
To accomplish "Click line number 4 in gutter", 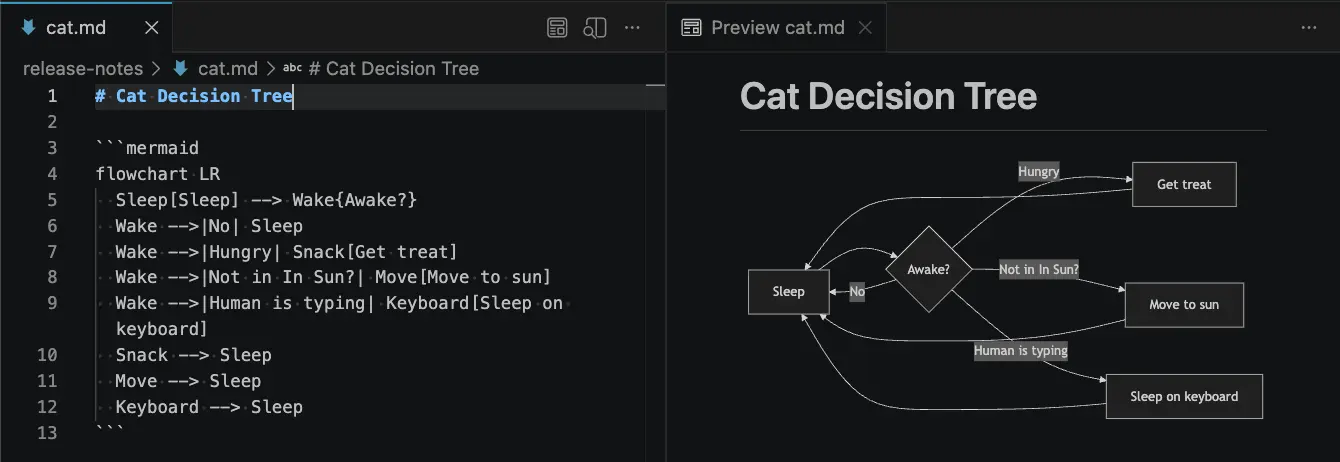I will (x=52, y=174).
